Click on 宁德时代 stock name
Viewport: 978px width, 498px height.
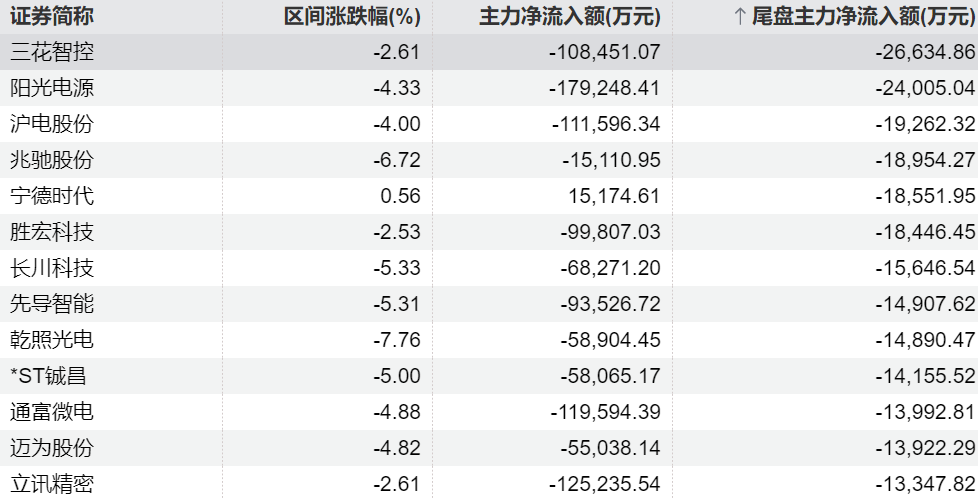[x=52, y=196]
